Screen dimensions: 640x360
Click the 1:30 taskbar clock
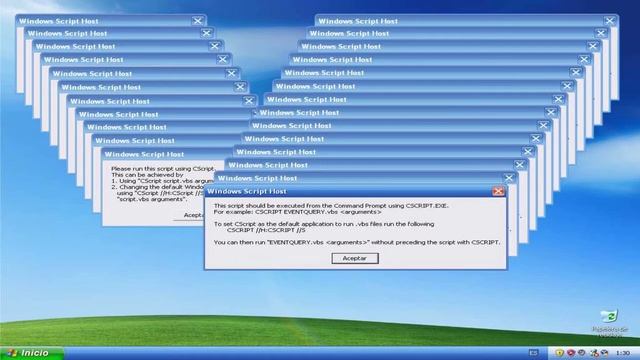pos(623,353)
